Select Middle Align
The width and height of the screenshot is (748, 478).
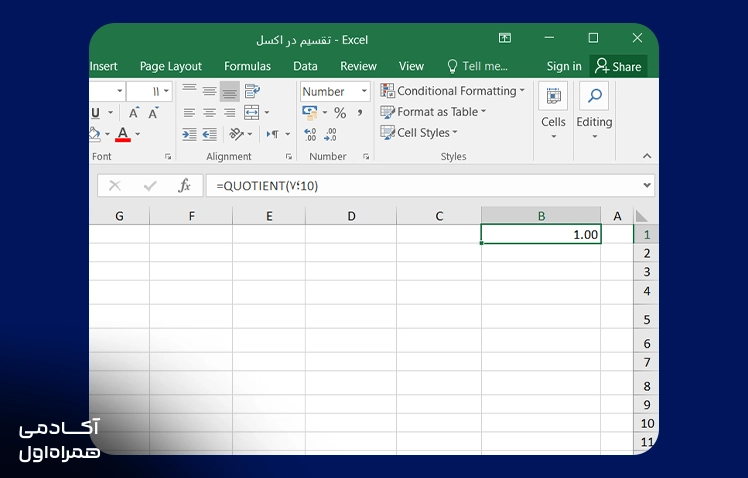(209, 91)
